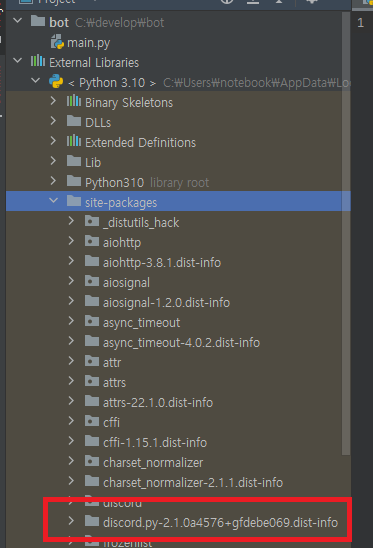Screen dimensions: 373x548
Task: Select the 'External Libraries' label
Action: coord(94,63)
